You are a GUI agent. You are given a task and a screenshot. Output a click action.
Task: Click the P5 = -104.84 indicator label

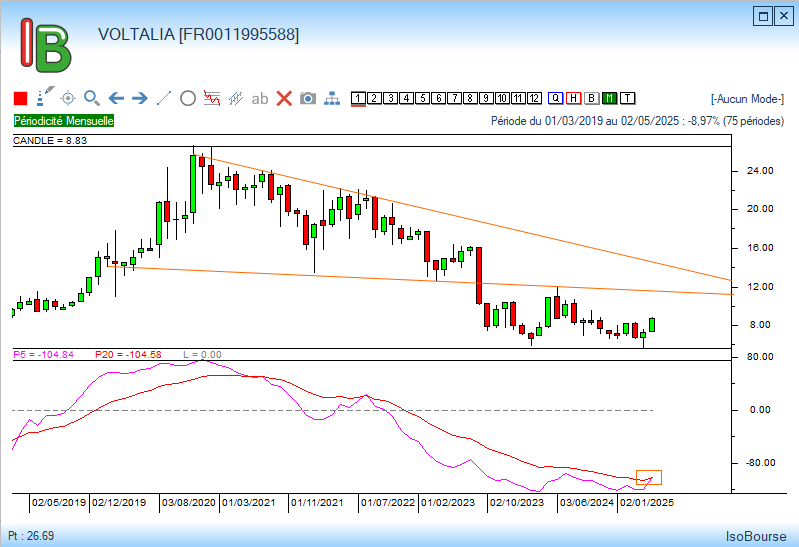click(43, 354)
